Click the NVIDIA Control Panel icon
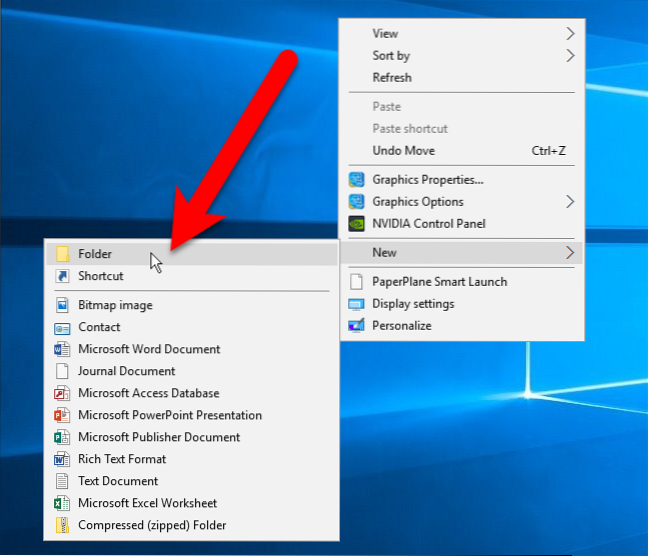The image size is (648, 556). point(356,224)
